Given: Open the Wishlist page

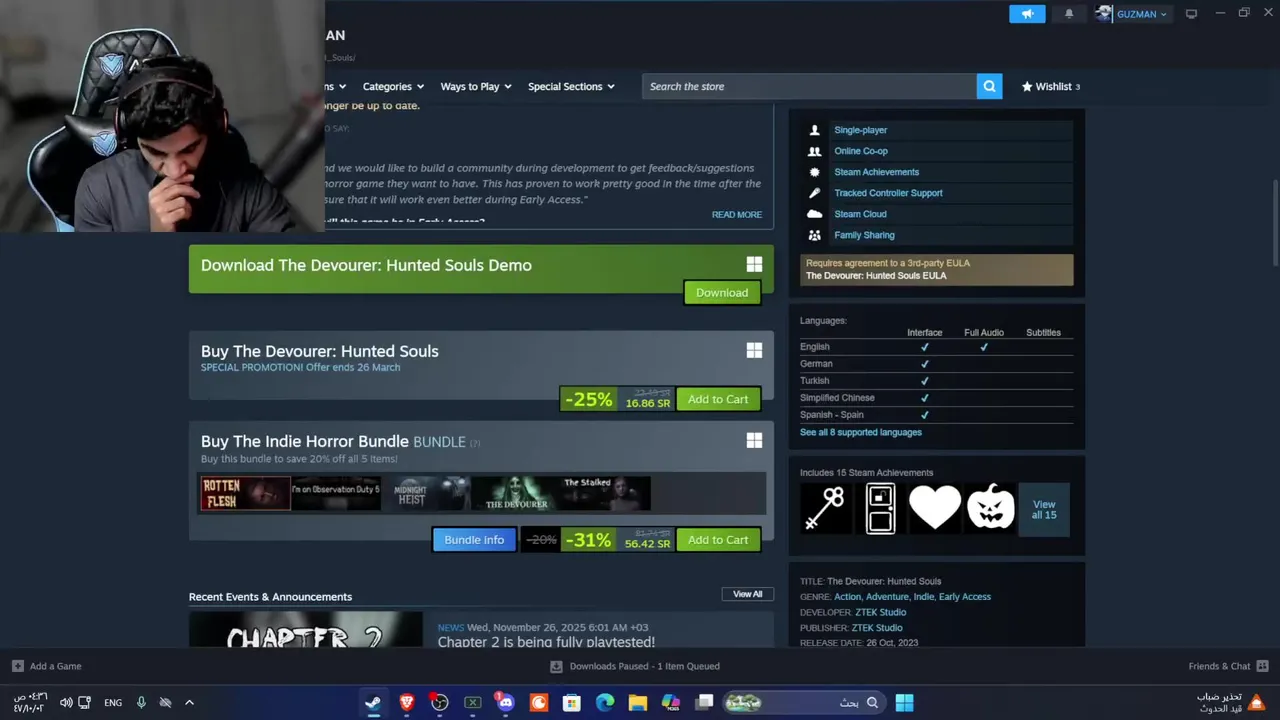Looking at the screenshot, I should [1053, 86].
